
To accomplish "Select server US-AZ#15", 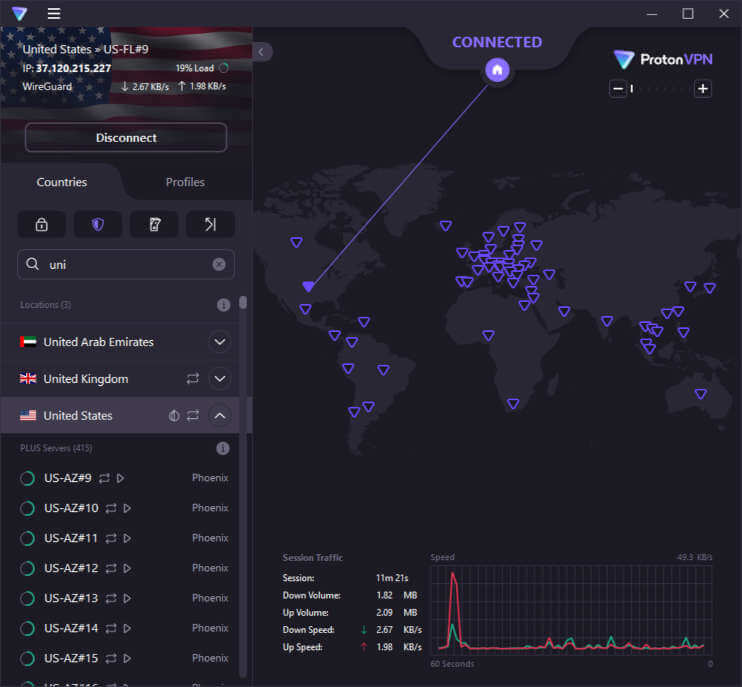I will 120,659.
